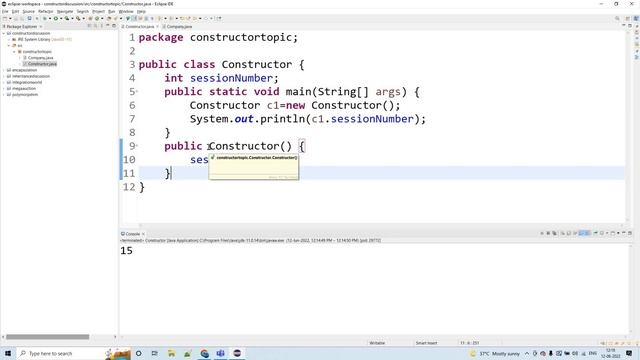Click the Eclipse icon in taskbar
Image resolution: width=640 pixels, height=360 pixels.
tap(237, 353)
